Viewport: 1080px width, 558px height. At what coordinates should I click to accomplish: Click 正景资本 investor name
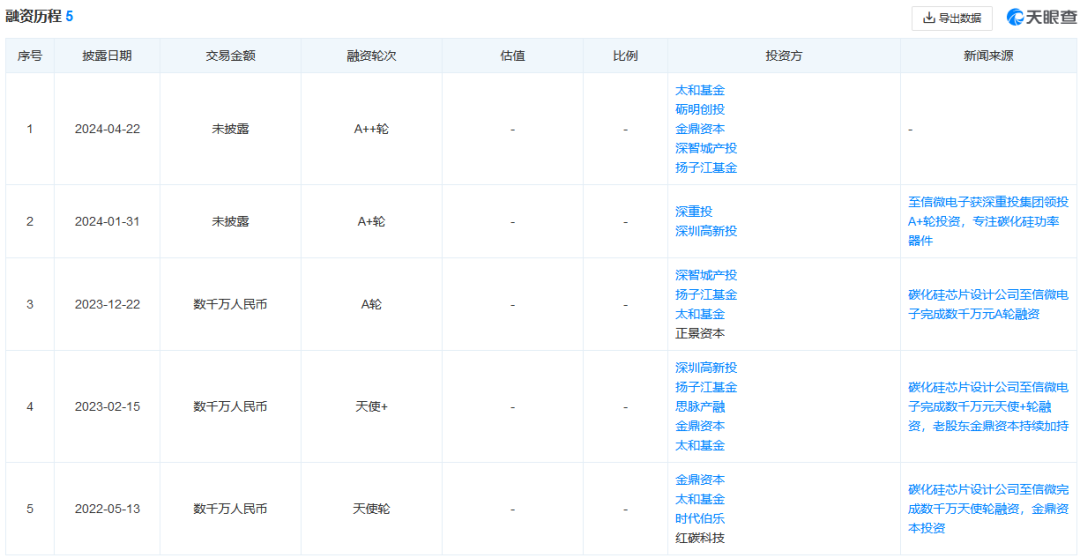click(700, 334)
